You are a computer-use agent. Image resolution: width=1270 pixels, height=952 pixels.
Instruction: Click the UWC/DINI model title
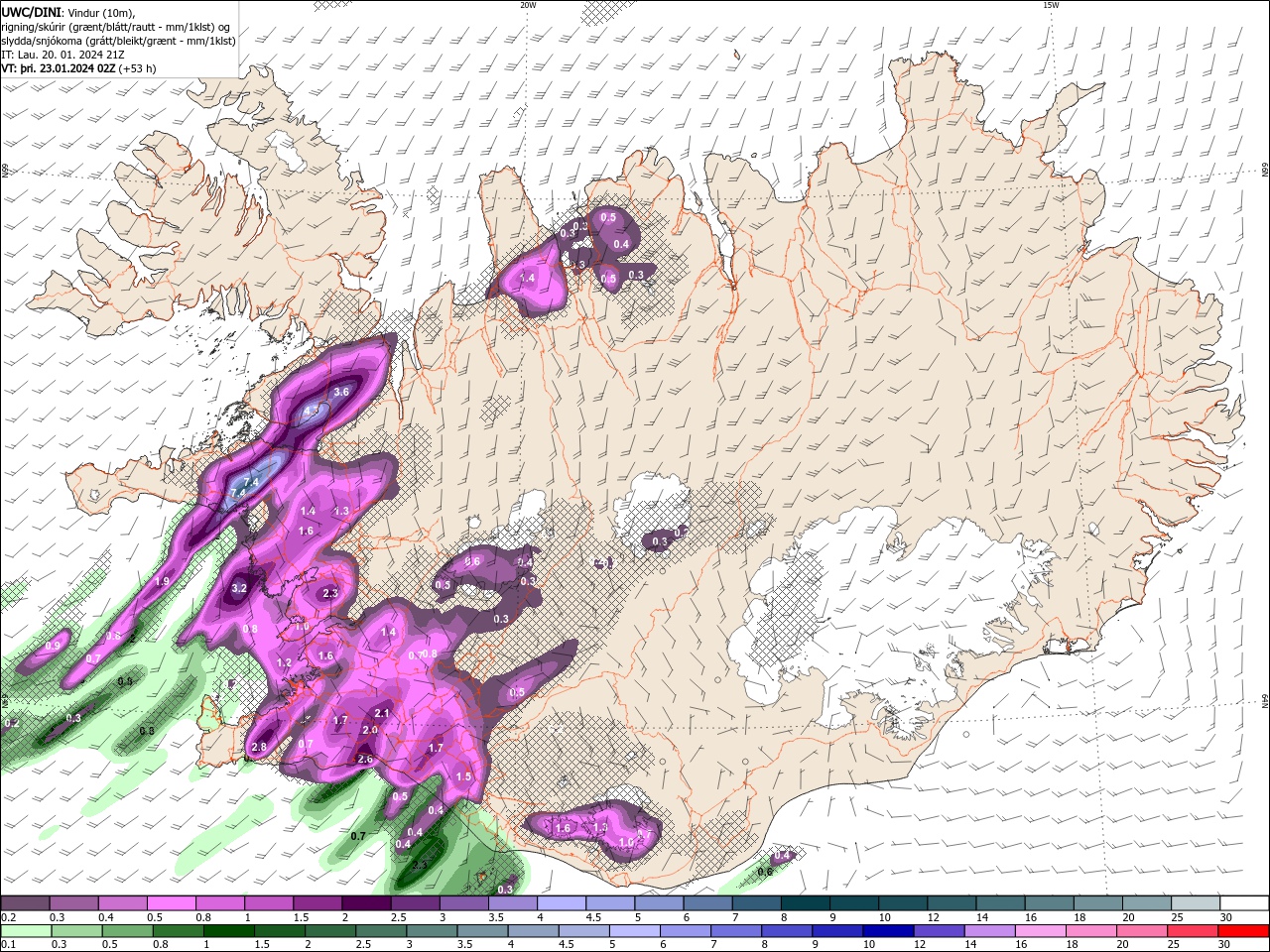(31, 11)
